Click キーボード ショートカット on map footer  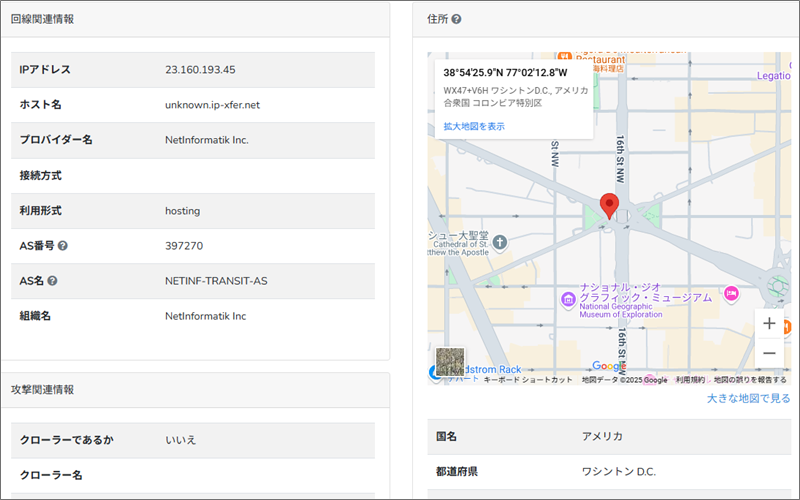[x=528, y=380]
